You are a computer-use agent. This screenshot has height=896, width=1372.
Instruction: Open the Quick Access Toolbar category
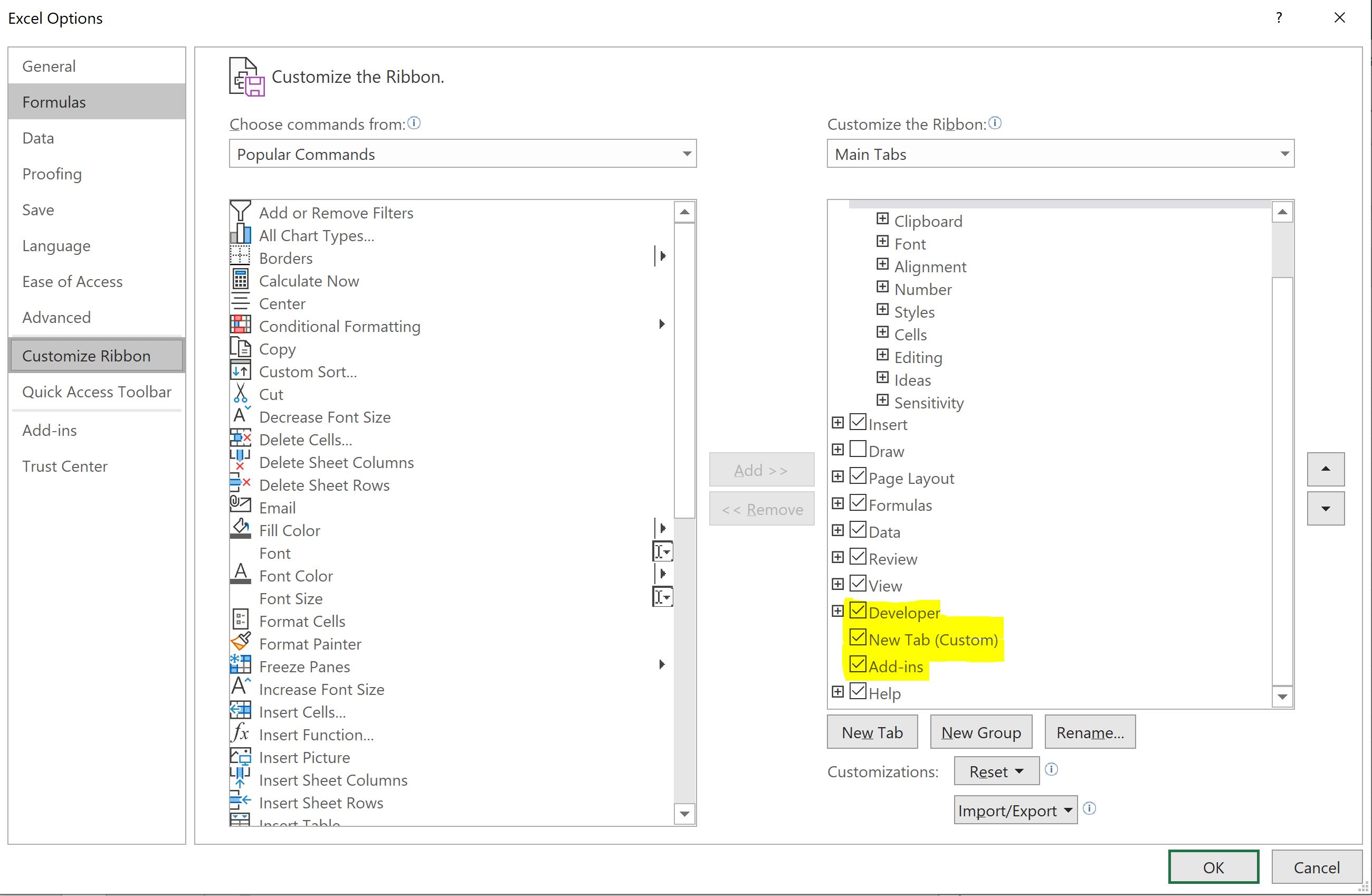[x=97, y=392]
